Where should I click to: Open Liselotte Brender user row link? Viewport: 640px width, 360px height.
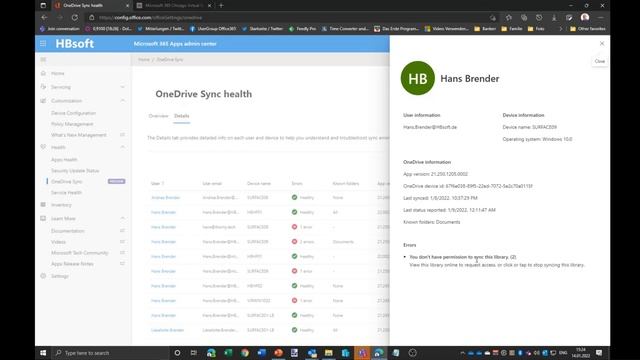point(167,330)
